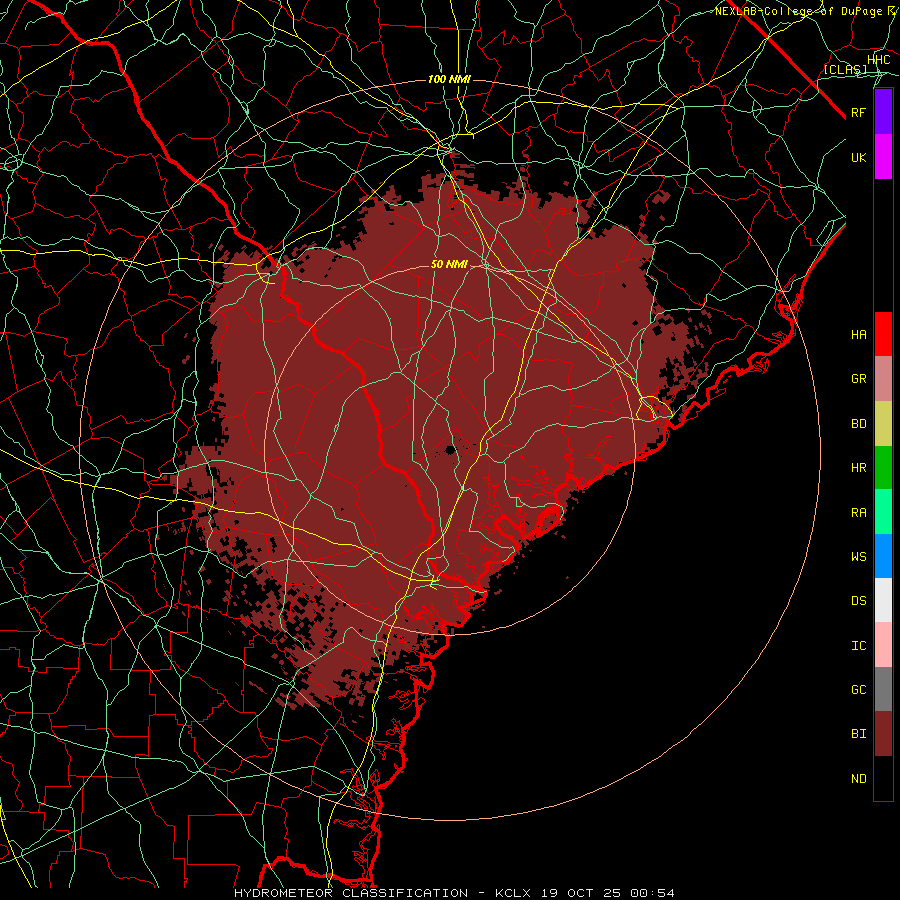Click the GR legend label
This screenshot has width=900, height=900.
pos(858,379)
